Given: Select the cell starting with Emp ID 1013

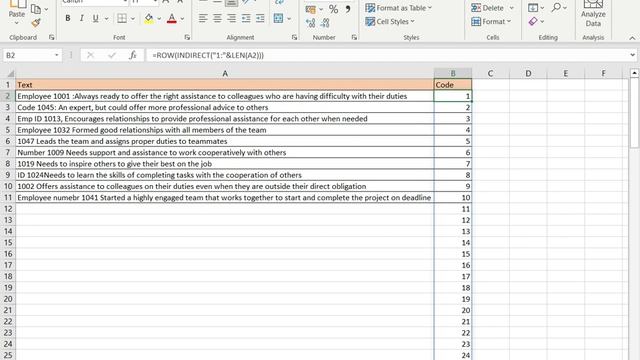Looking at the screenshot, I should 224,119.
